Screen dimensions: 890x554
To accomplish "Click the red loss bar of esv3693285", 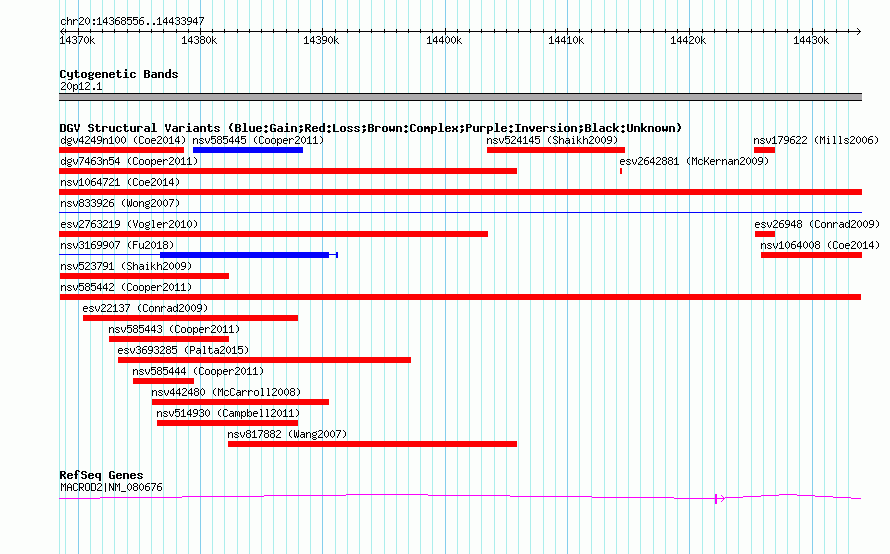I will pos(265,360).
